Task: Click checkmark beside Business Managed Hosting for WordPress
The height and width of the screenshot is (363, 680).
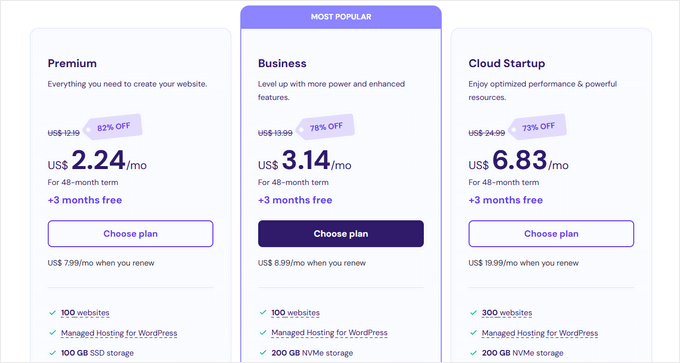Action: point(263,333)
